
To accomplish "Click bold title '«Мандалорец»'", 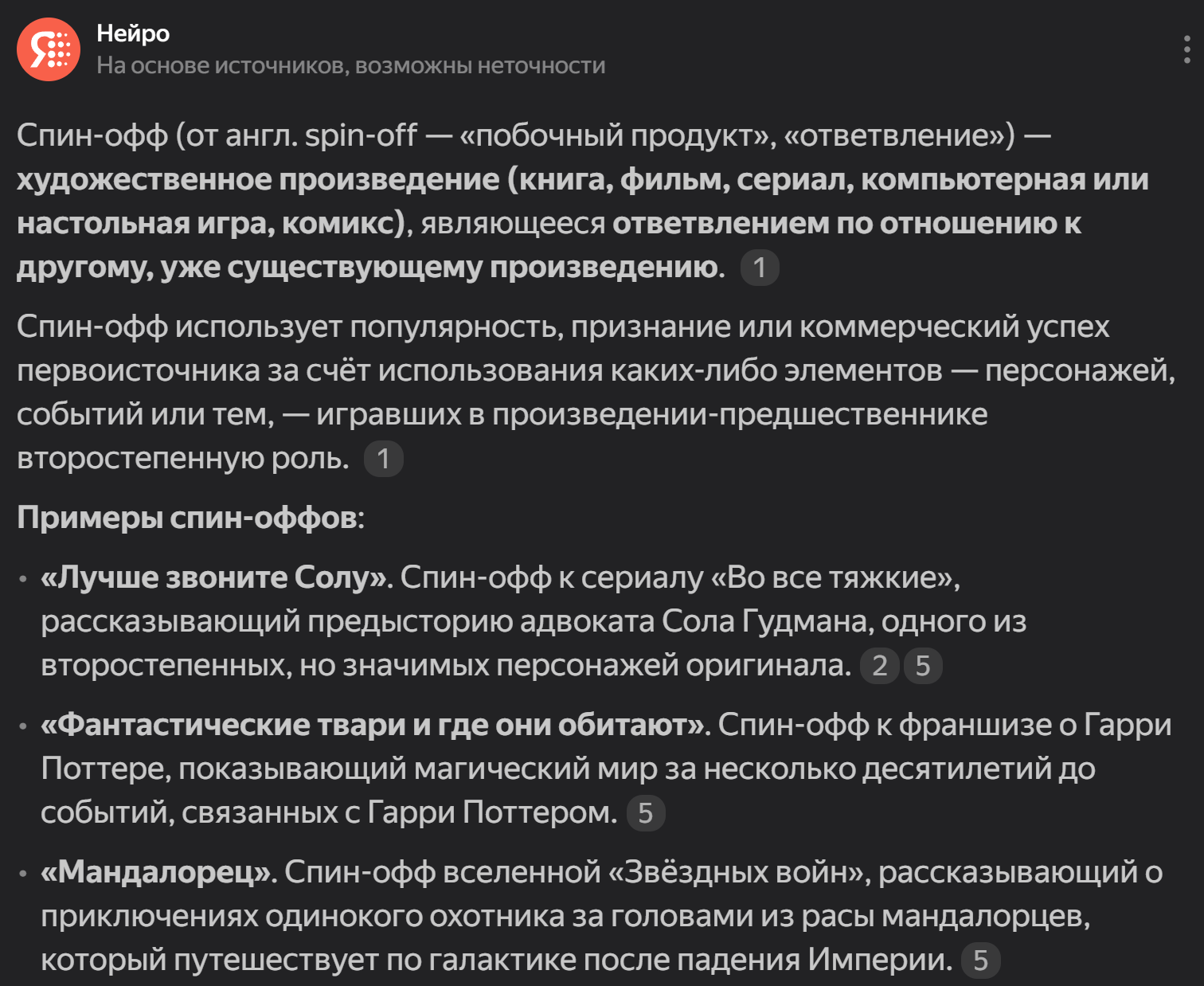I will point(157,872).
